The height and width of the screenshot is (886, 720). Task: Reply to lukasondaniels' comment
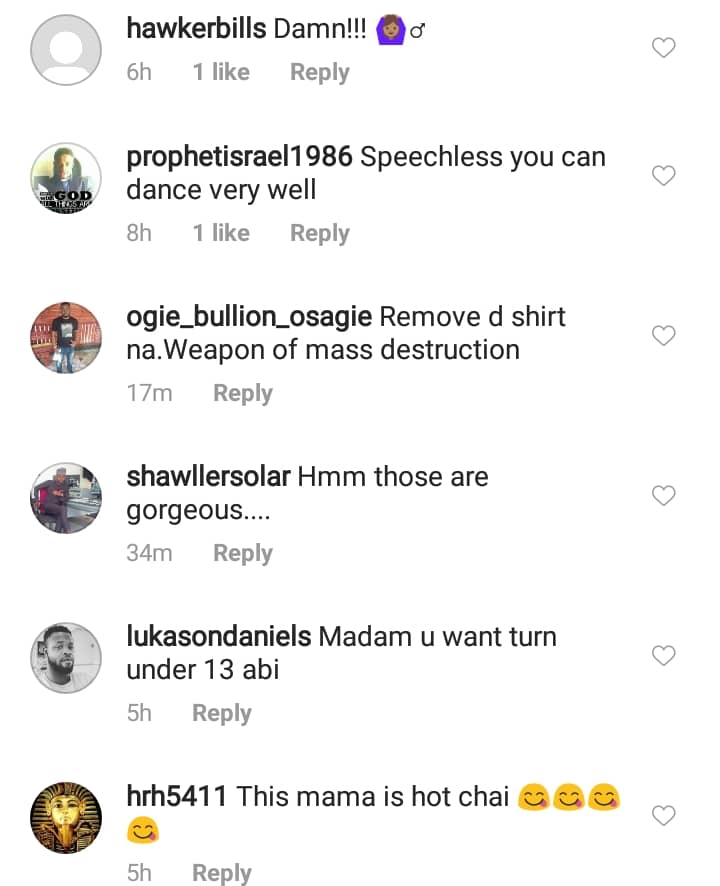(221, 713)
